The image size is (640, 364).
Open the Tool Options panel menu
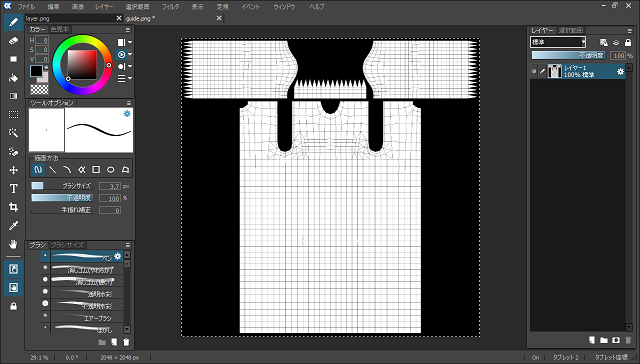pyautogui.click(x=128, y=103)
